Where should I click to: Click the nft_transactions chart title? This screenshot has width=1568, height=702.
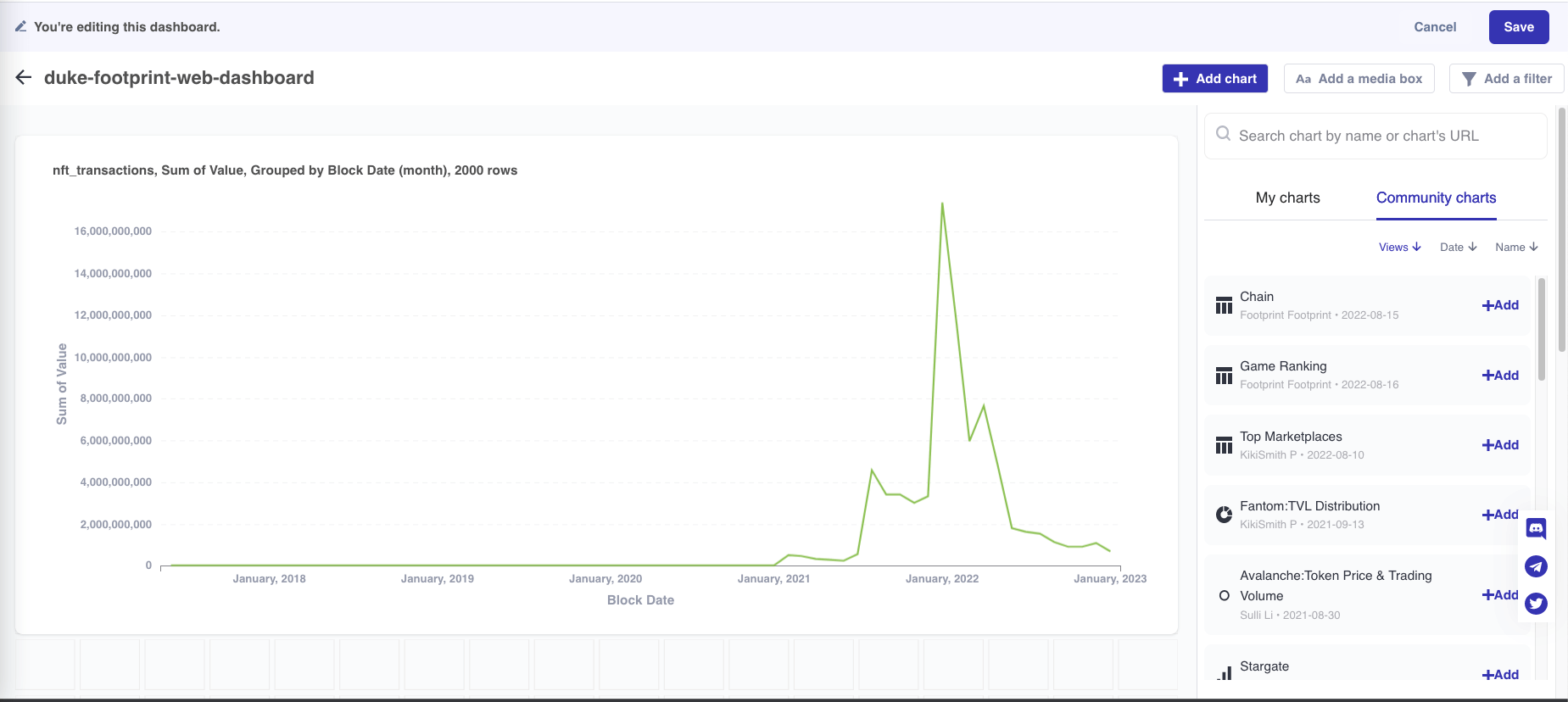point(285,170)
